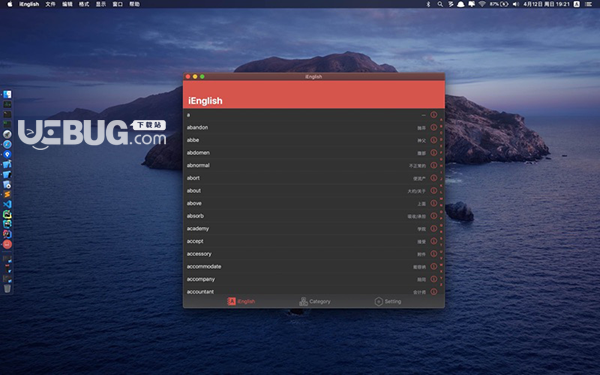The height and width of the screenshot is (375, 600).
Task: Click the Bluetooth menu bar icon
Action: tap(429, 4)
